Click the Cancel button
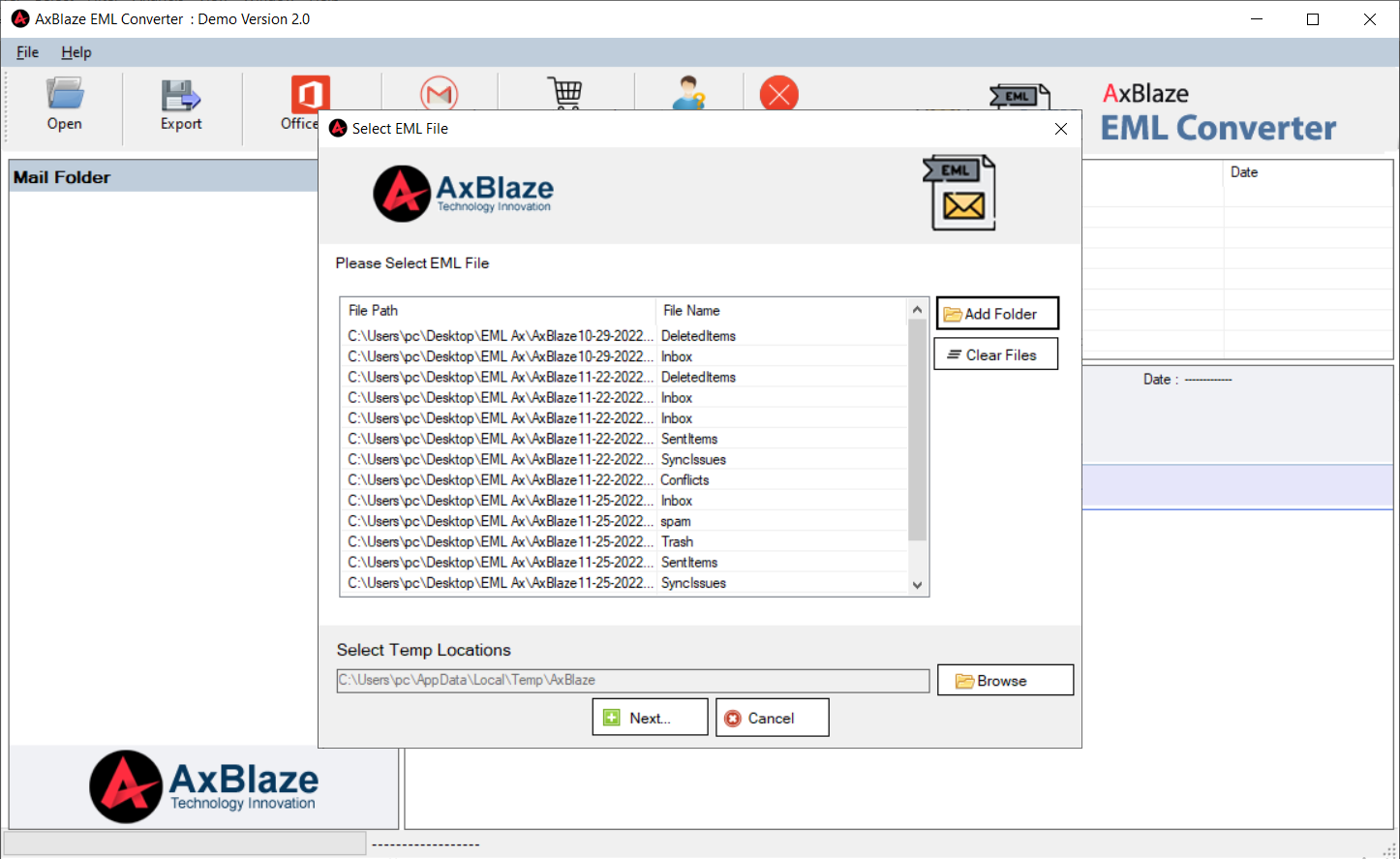This screenshot has height=859, width=1400. 772,718
